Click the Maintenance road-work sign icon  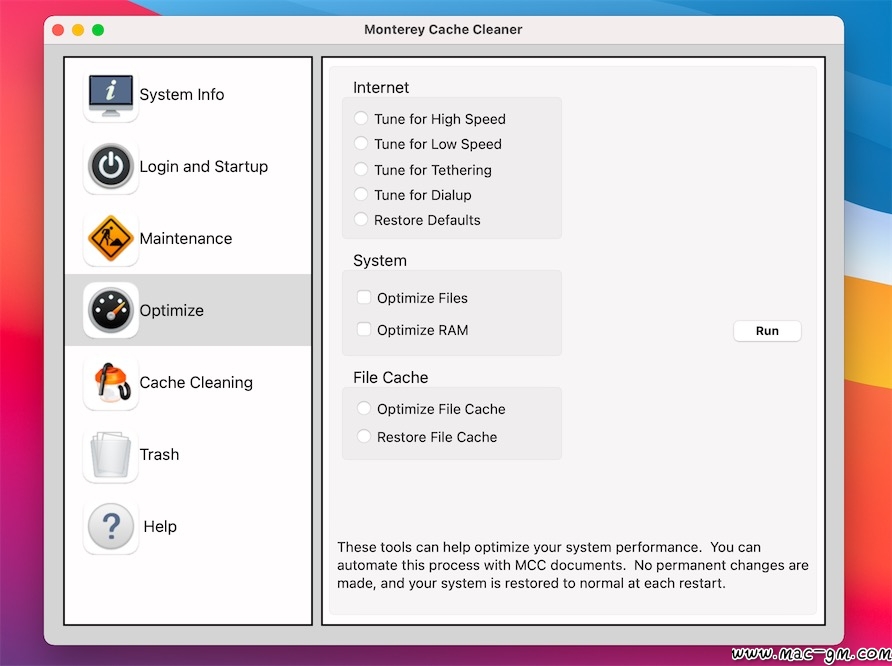point(111,238)
